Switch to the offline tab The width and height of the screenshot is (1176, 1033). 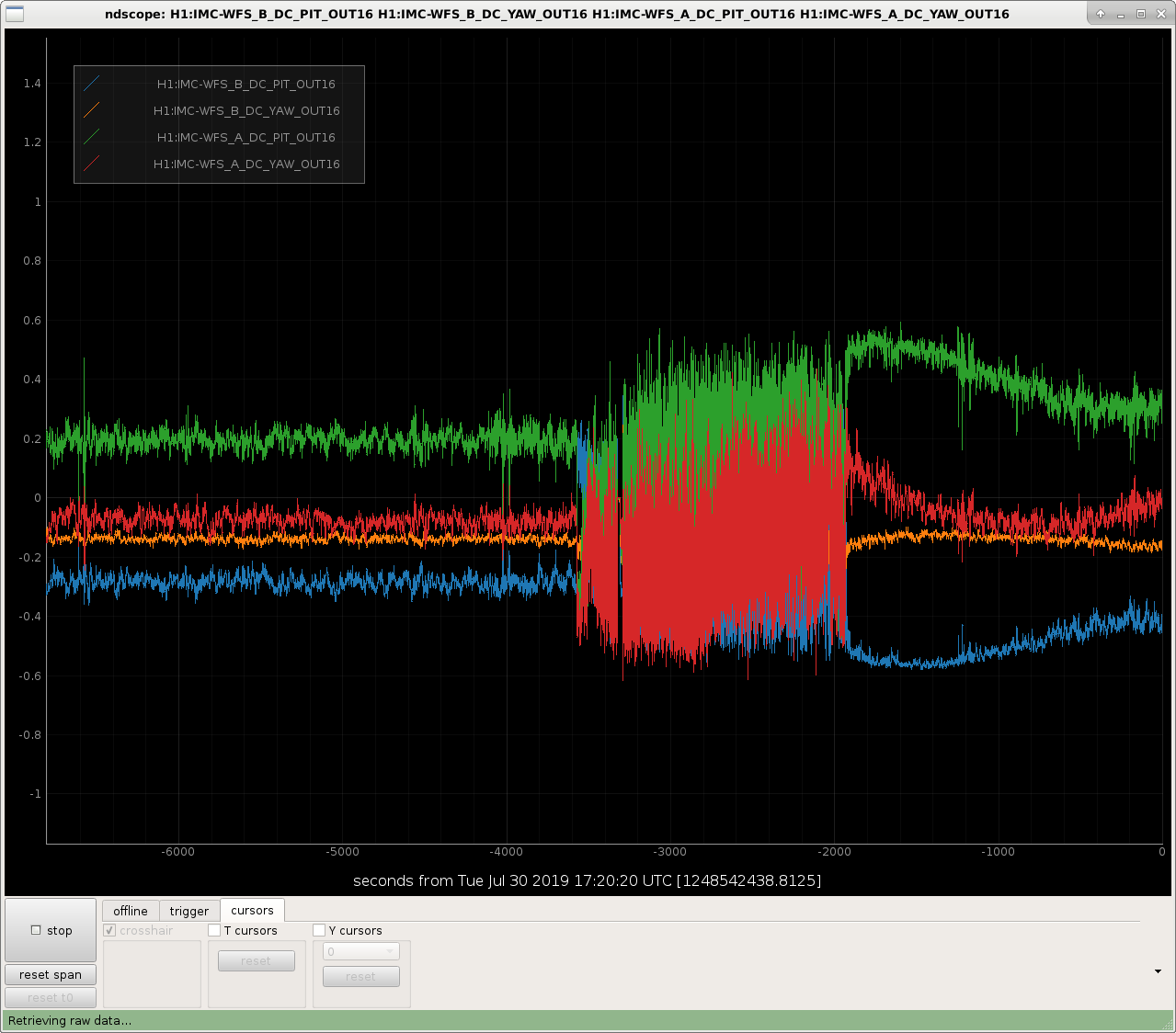131,911
